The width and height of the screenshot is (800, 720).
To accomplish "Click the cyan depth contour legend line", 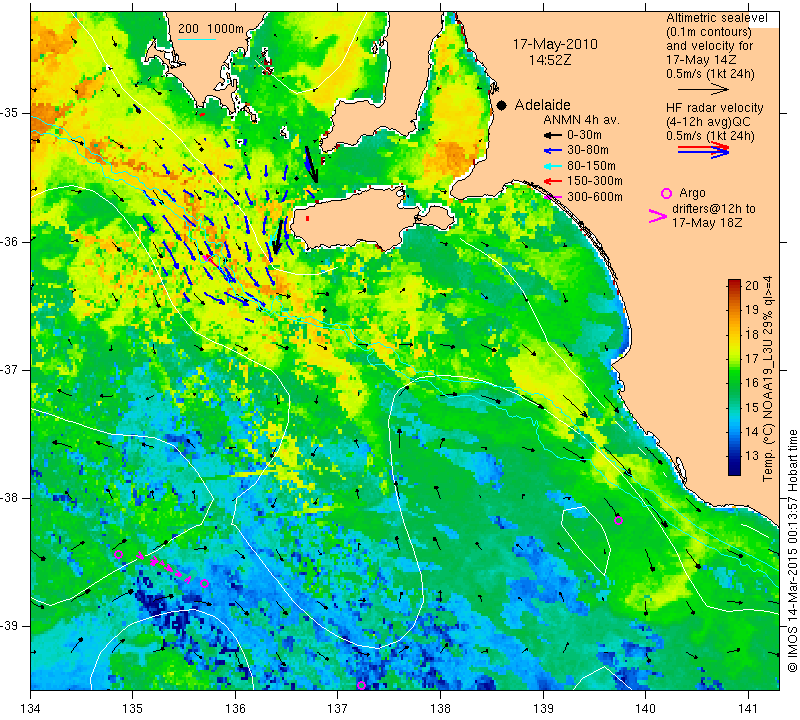I will (197, 39).
